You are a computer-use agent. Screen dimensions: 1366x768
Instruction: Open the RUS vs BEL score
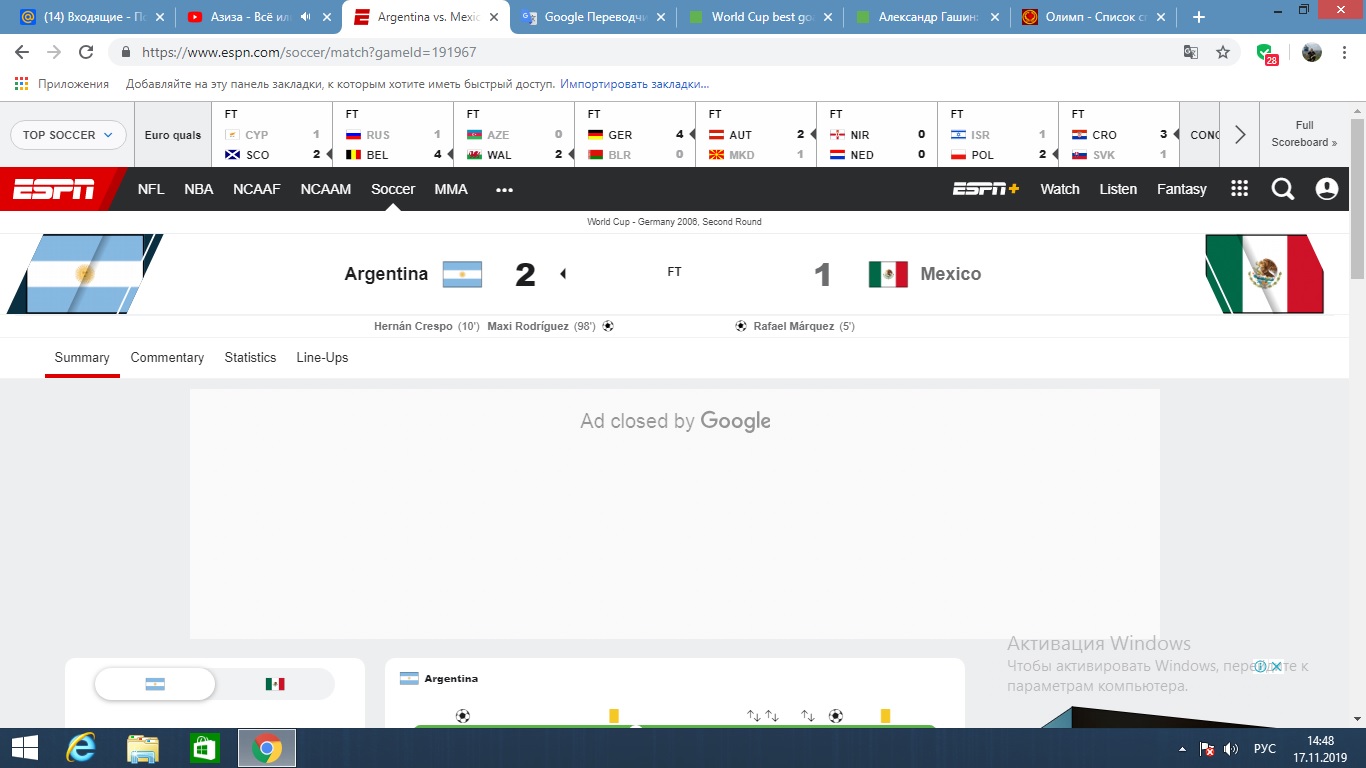[393, 135]
